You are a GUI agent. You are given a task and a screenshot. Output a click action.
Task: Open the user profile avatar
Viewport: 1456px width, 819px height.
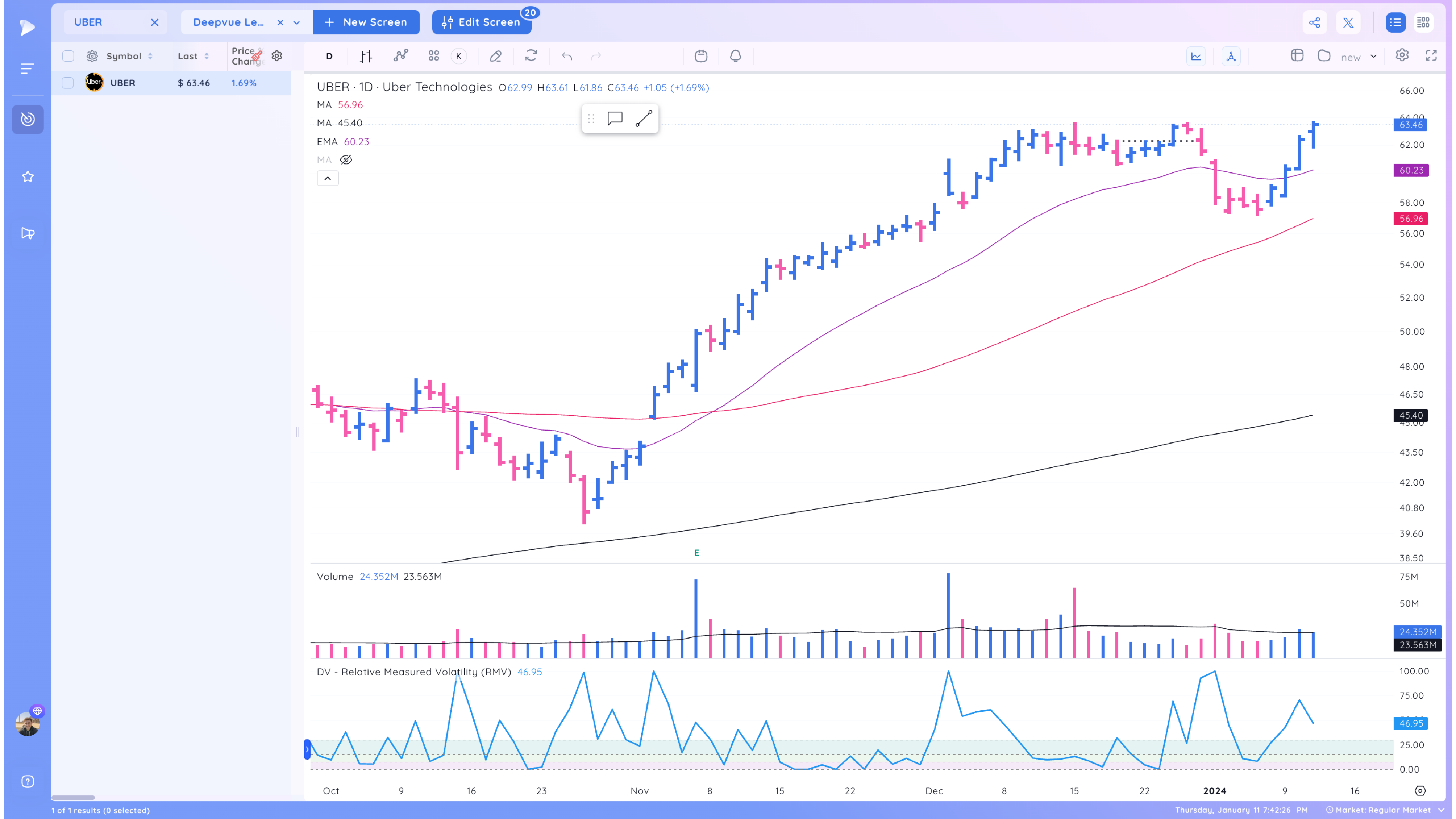(28, 723)
